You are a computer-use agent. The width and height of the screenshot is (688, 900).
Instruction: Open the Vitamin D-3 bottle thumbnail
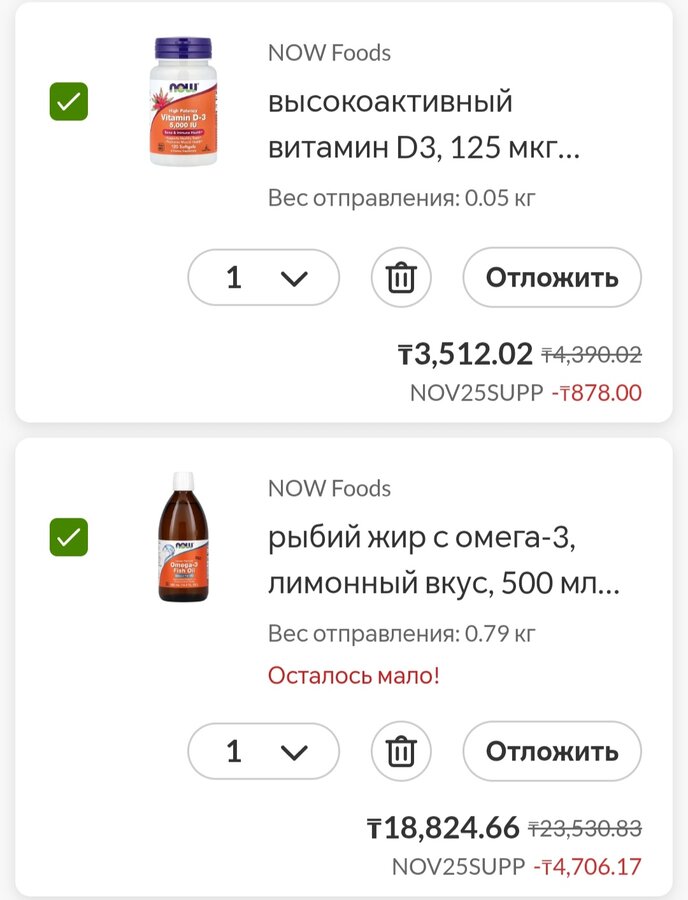point(183,101)
